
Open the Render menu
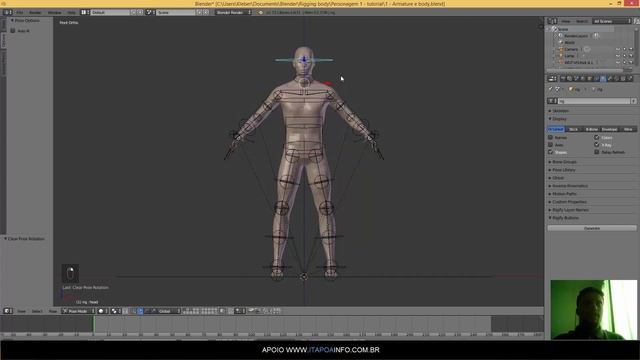pyautogui.click(x=35, y=13)
